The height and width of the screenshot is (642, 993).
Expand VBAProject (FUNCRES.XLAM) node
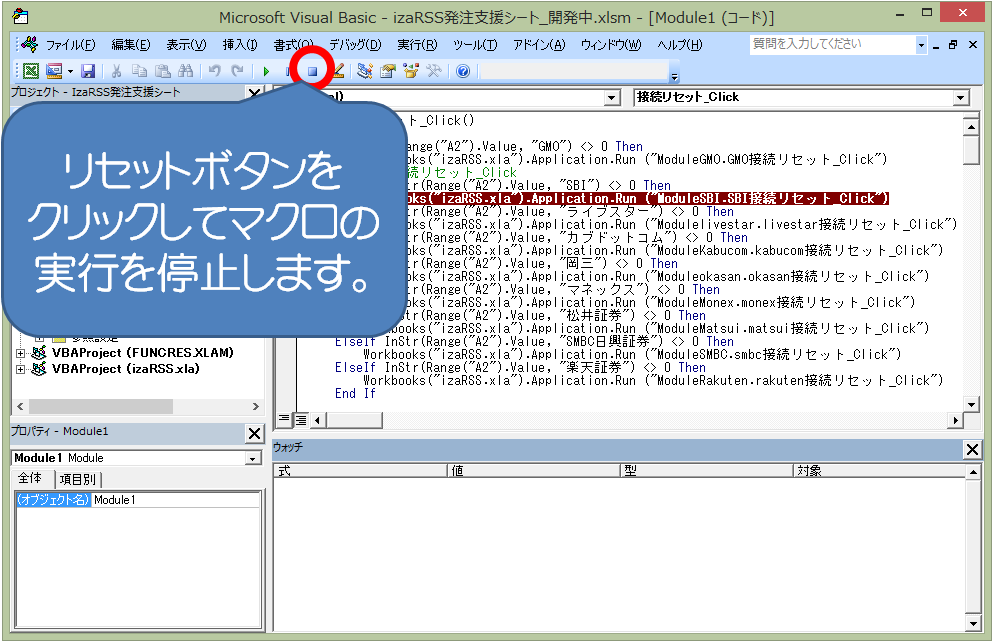[x=20, y=353]
